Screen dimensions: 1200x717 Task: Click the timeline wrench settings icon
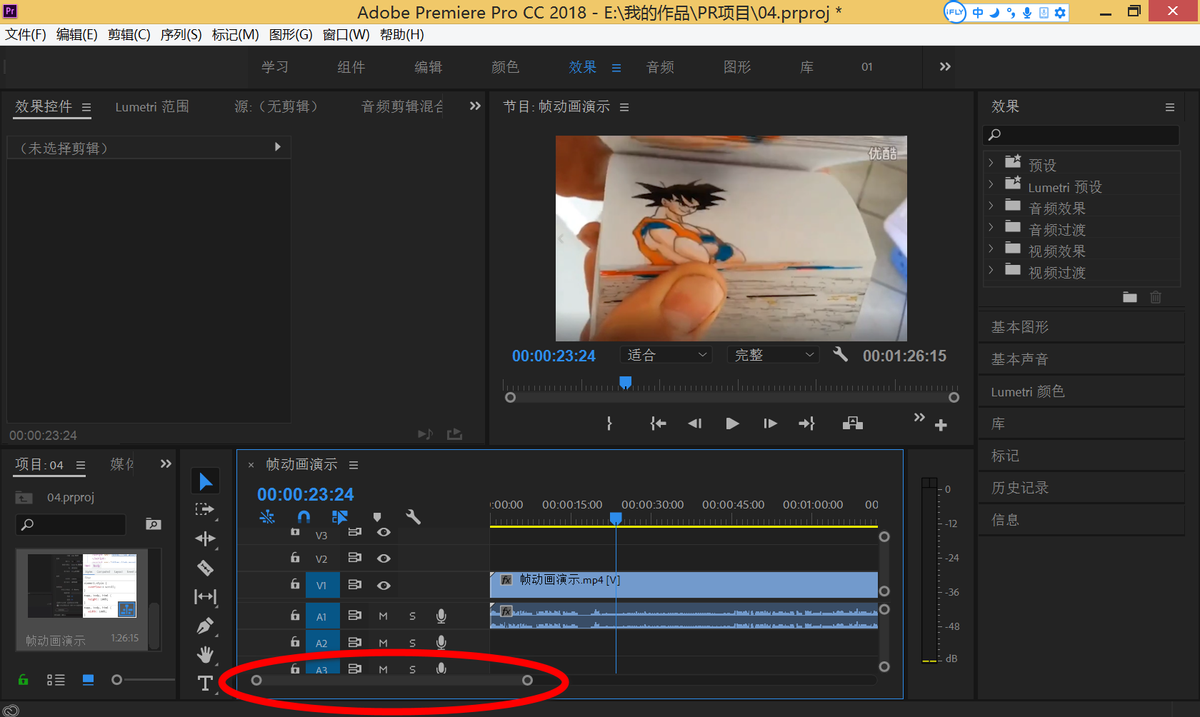(x=413, y=517)
